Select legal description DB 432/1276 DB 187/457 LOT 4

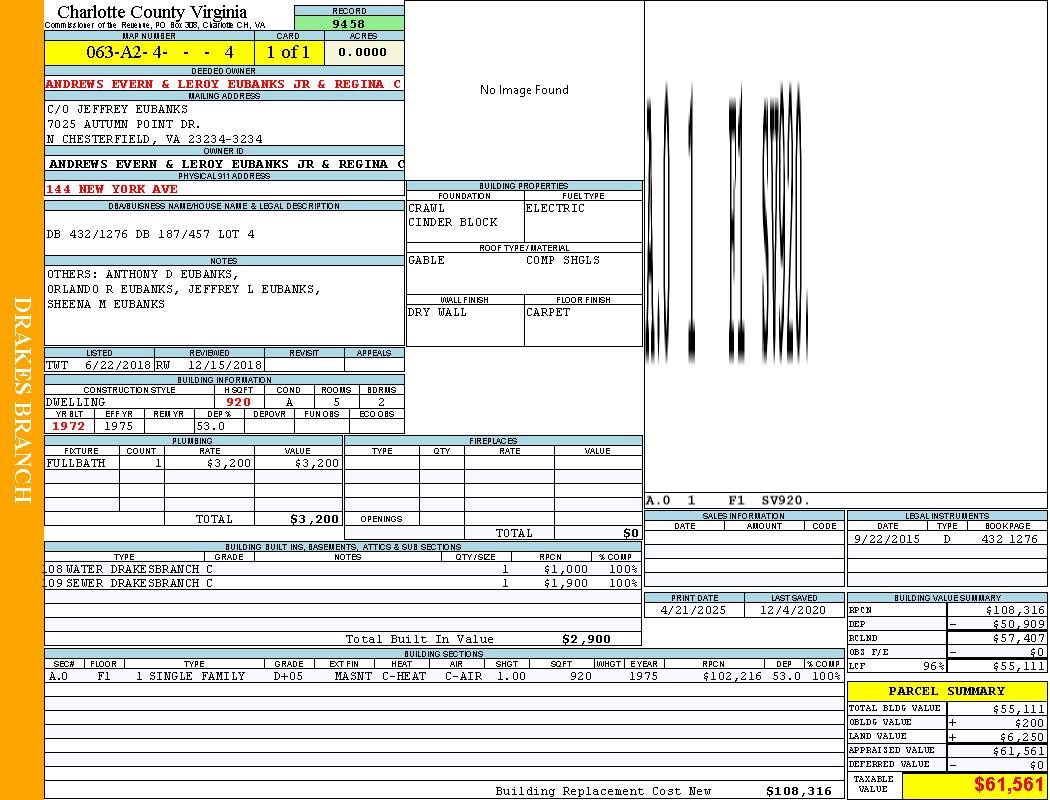click(x=150, y=234)
